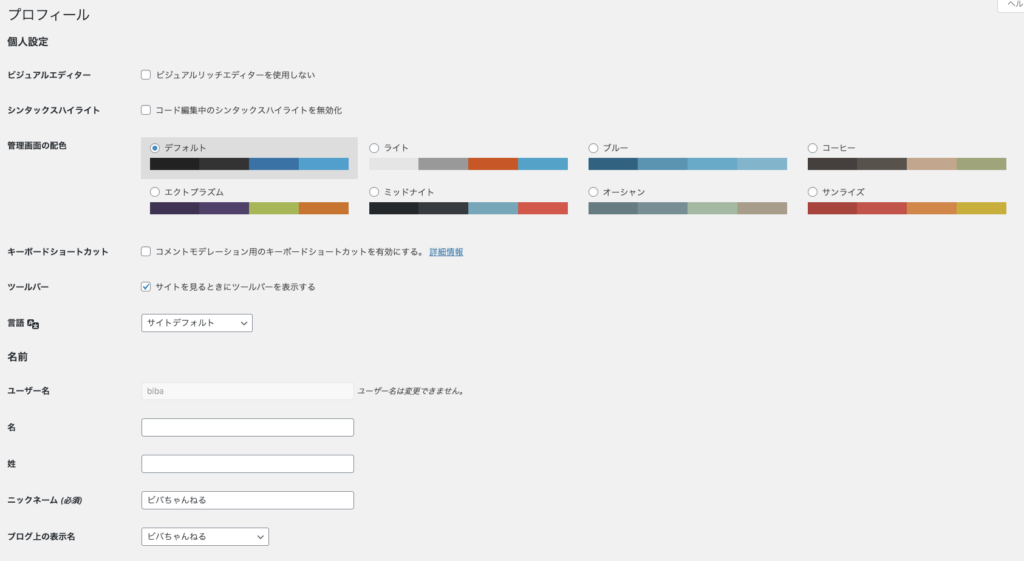Select the コーヒー color scheme option
This screenshot has height=561, width=1024.
click(x=812, y=148)
